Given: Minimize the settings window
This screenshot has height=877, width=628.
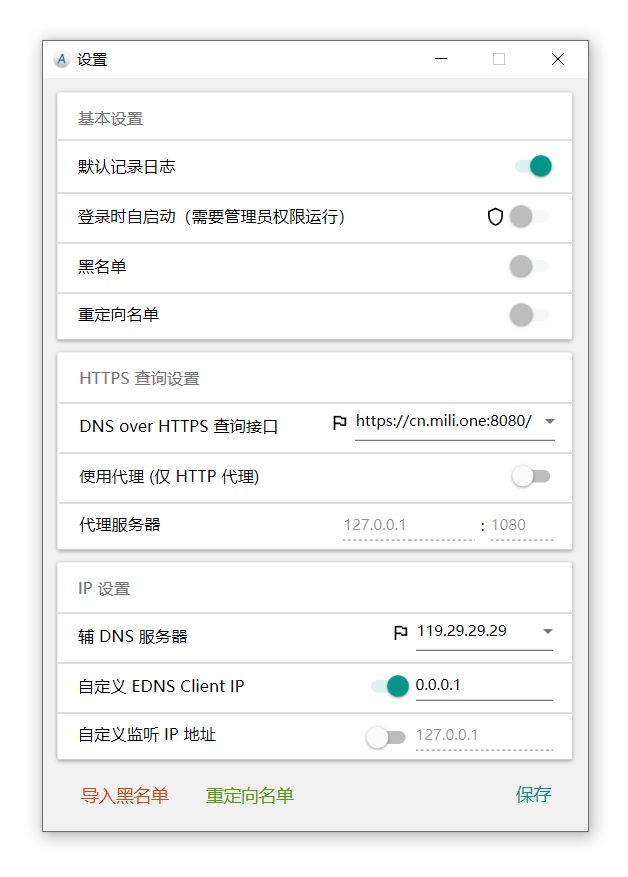Looking at the screenshot, I should tap(441, 60).
